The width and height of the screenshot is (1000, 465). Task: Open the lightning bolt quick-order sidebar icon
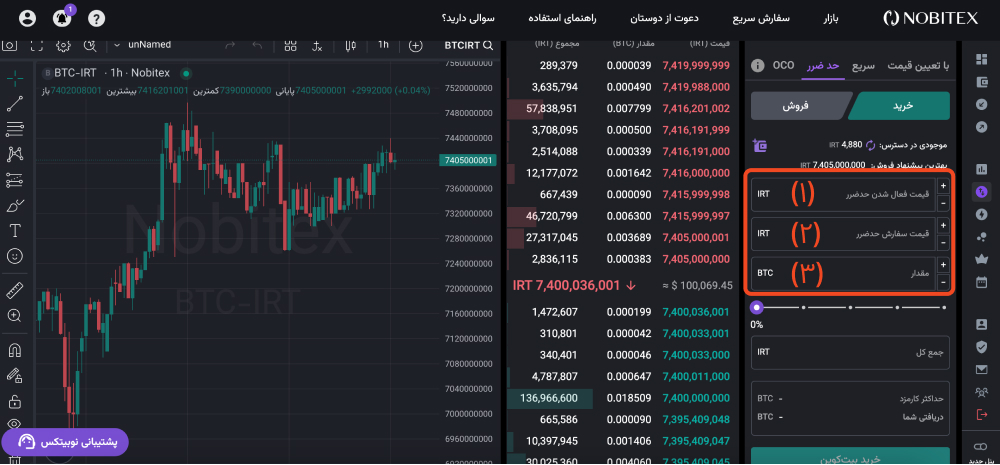(x=981, y=214)
